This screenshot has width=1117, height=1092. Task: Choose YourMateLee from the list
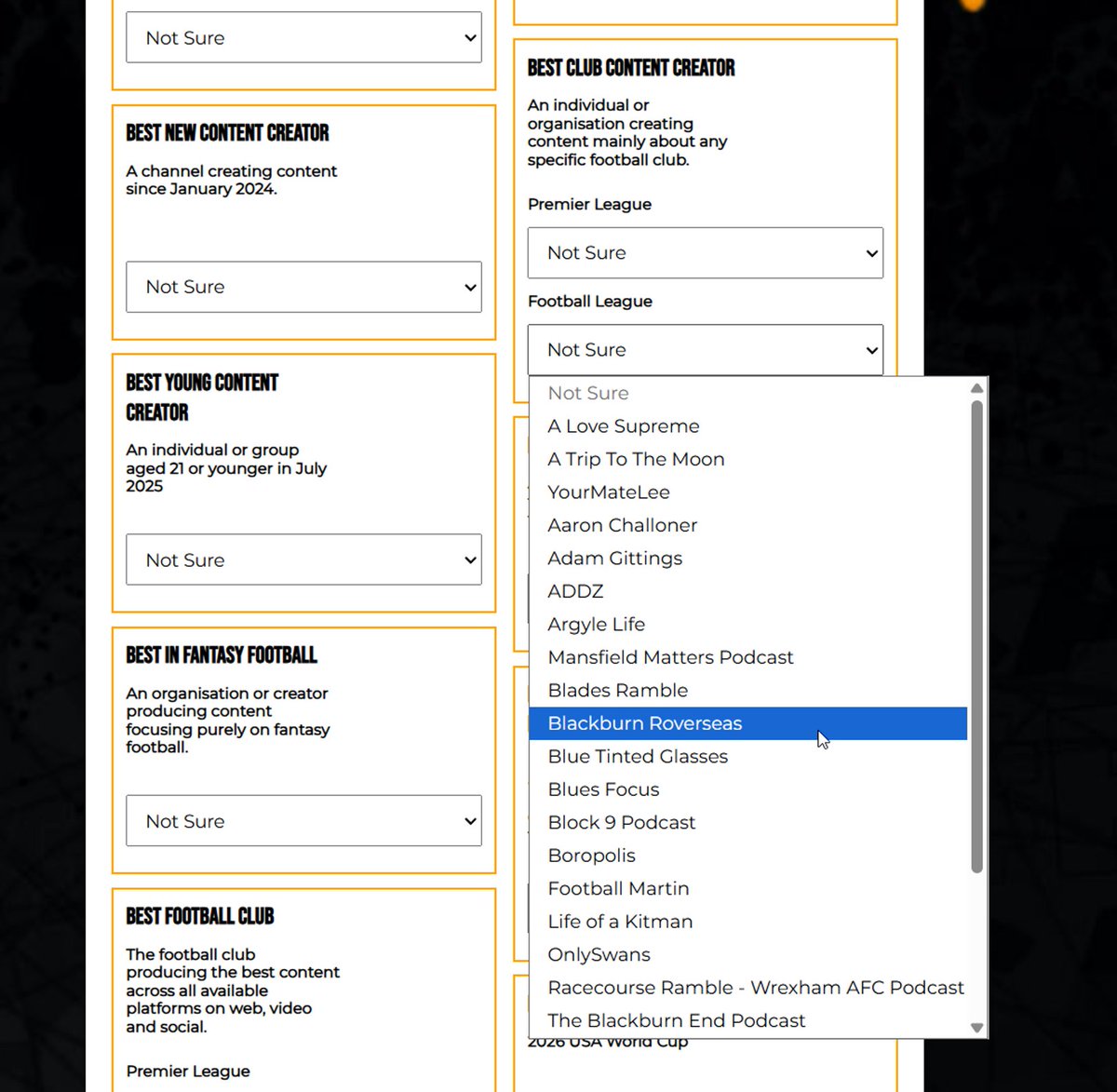748,492
